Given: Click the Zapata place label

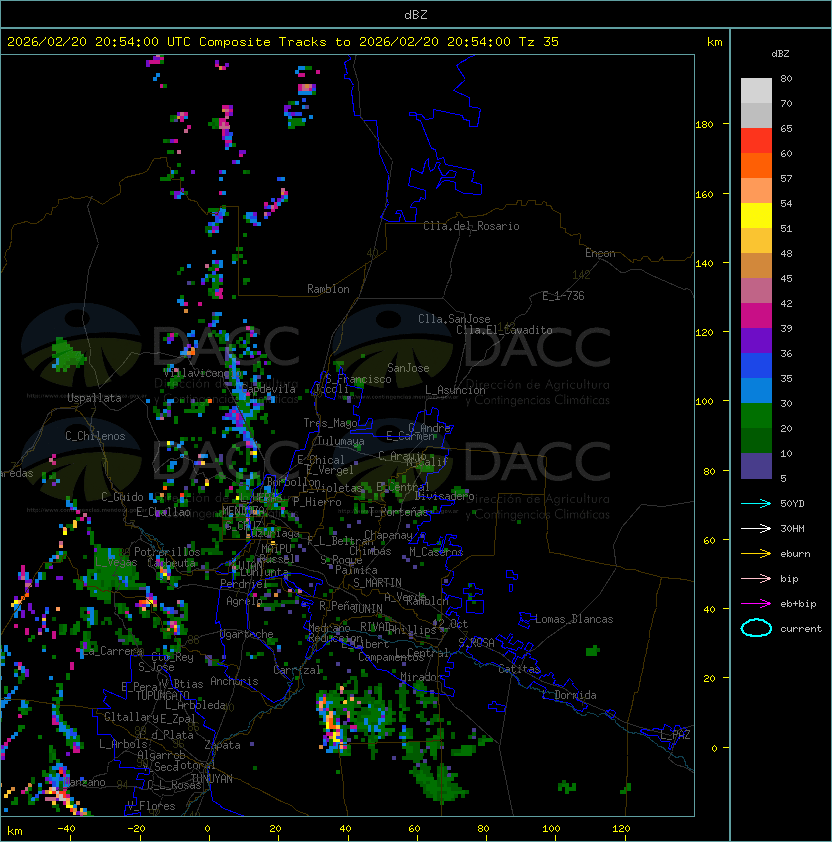Looking at the screenshot, I should click(x=222, y=745).
